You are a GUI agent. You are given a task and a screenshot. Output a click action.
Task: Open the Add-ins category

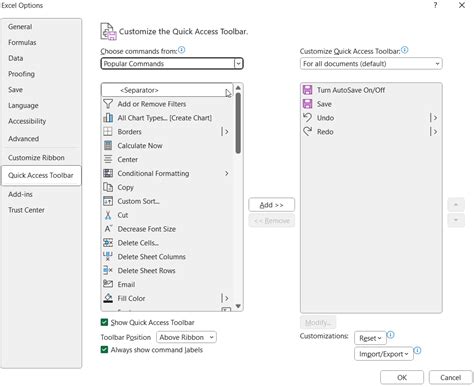pos(20,194)
